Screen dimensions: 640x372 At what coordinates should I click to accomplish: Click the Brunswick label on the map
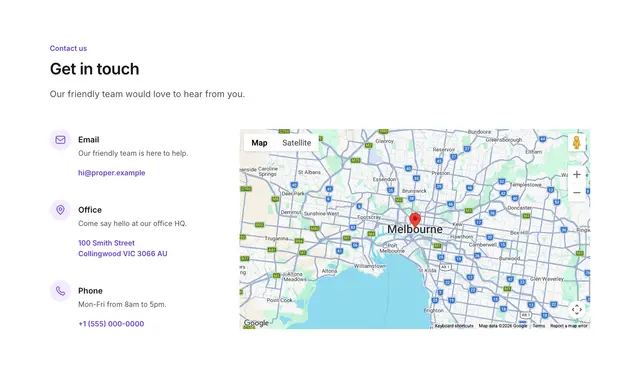[x=414, y=191]
